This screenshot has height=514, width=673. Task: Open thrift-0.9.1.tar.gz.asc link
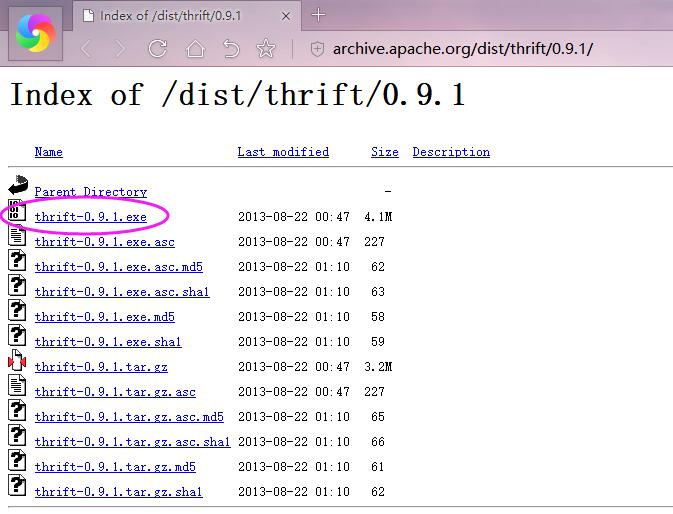pos(115,391)
